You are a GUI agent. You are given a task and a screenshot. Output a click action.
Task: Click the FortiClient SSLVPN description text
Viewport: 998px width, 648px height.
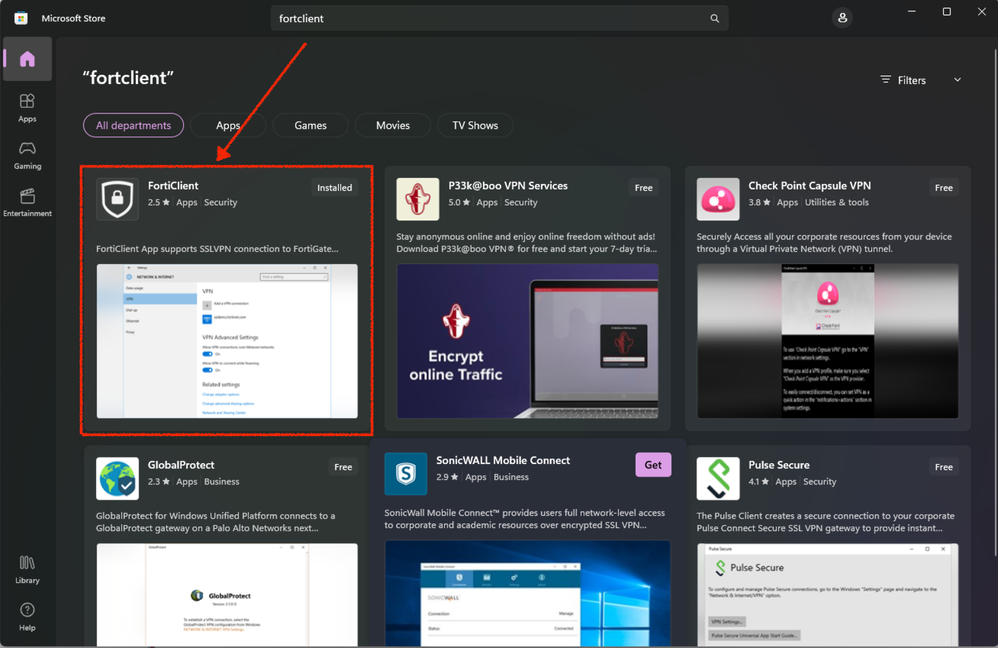(217, 249)
